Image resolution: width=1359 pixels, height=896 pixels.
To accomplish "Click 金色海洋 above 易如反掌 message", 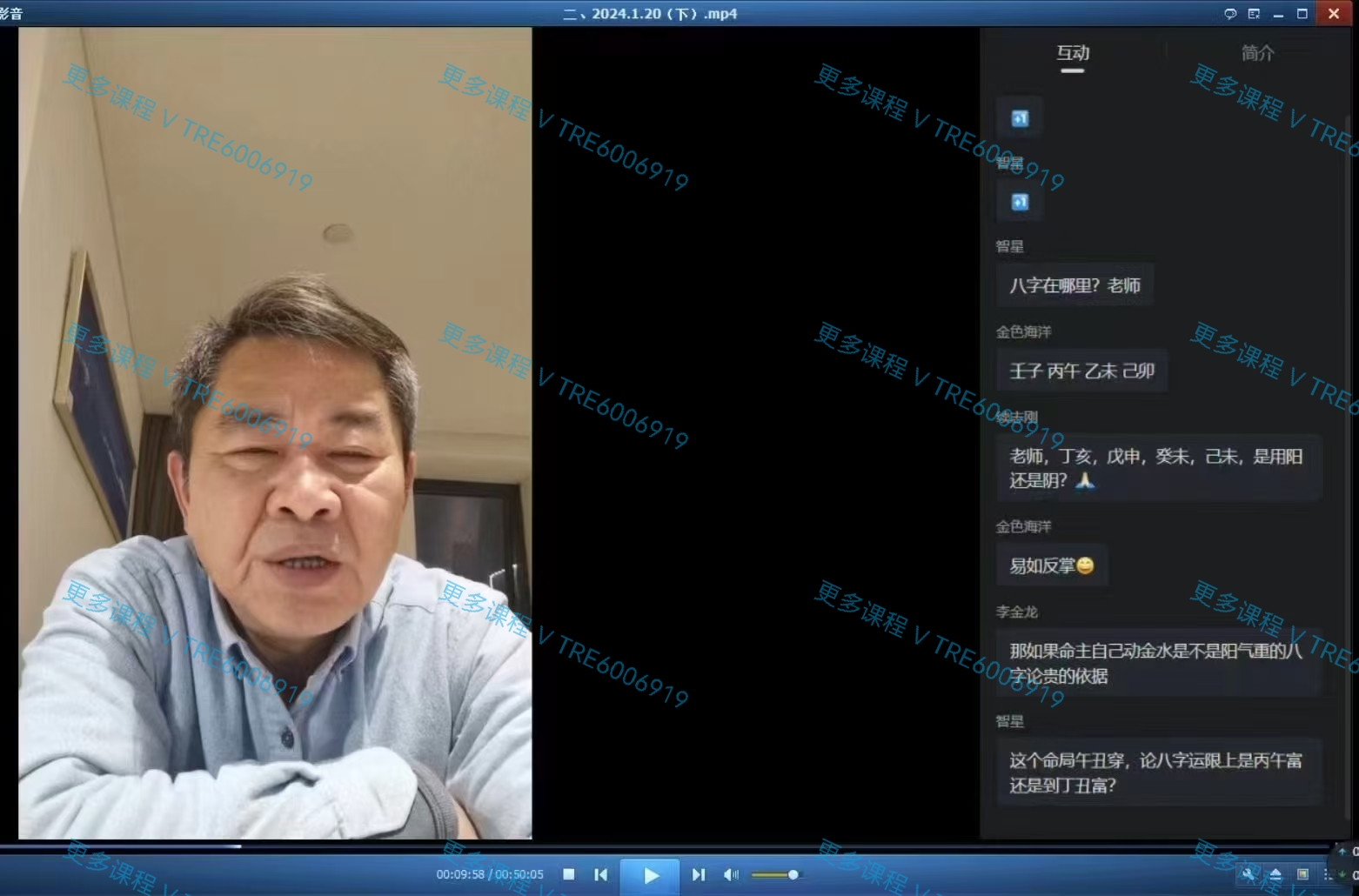I will point(1023,526).
